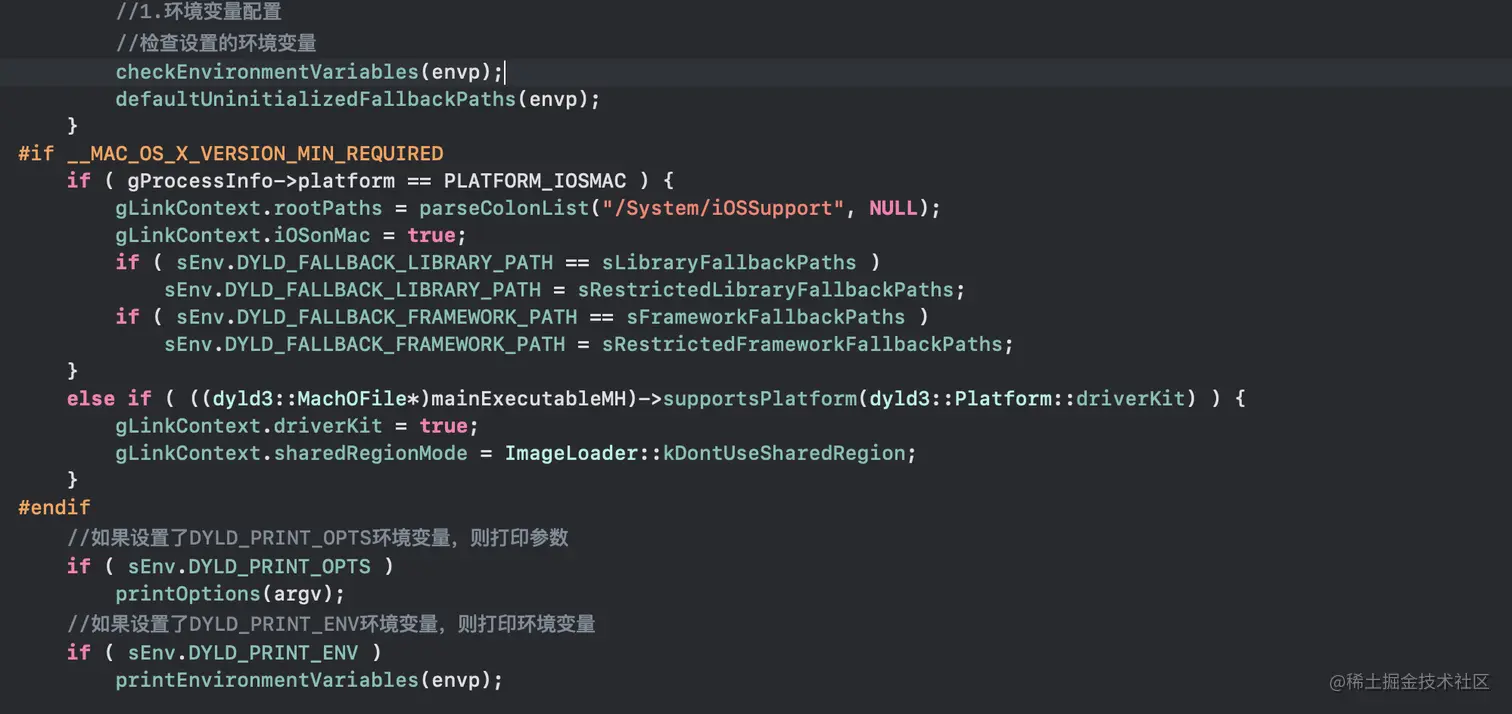Image resolution: width=1512 pixels, height=714 pixels.
Task: Click the '#endif' directive
Action: click(x=54, y=507)
